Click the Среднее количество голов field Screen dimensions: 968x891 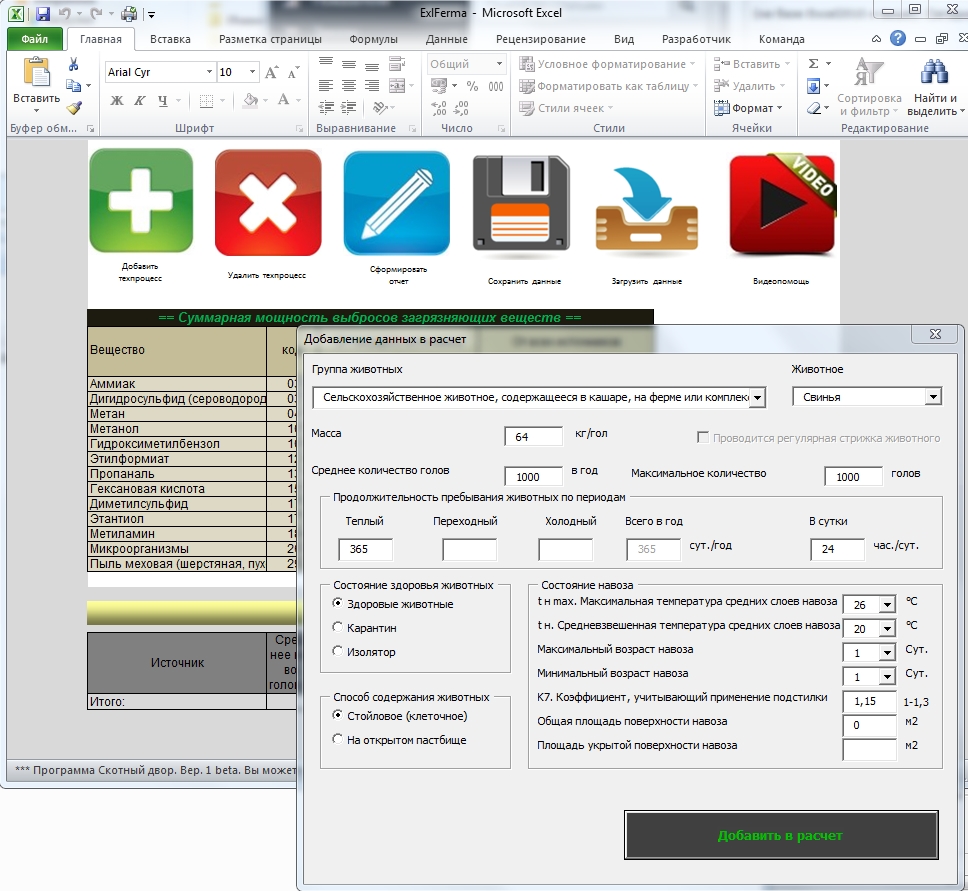(x=533, y=476)
